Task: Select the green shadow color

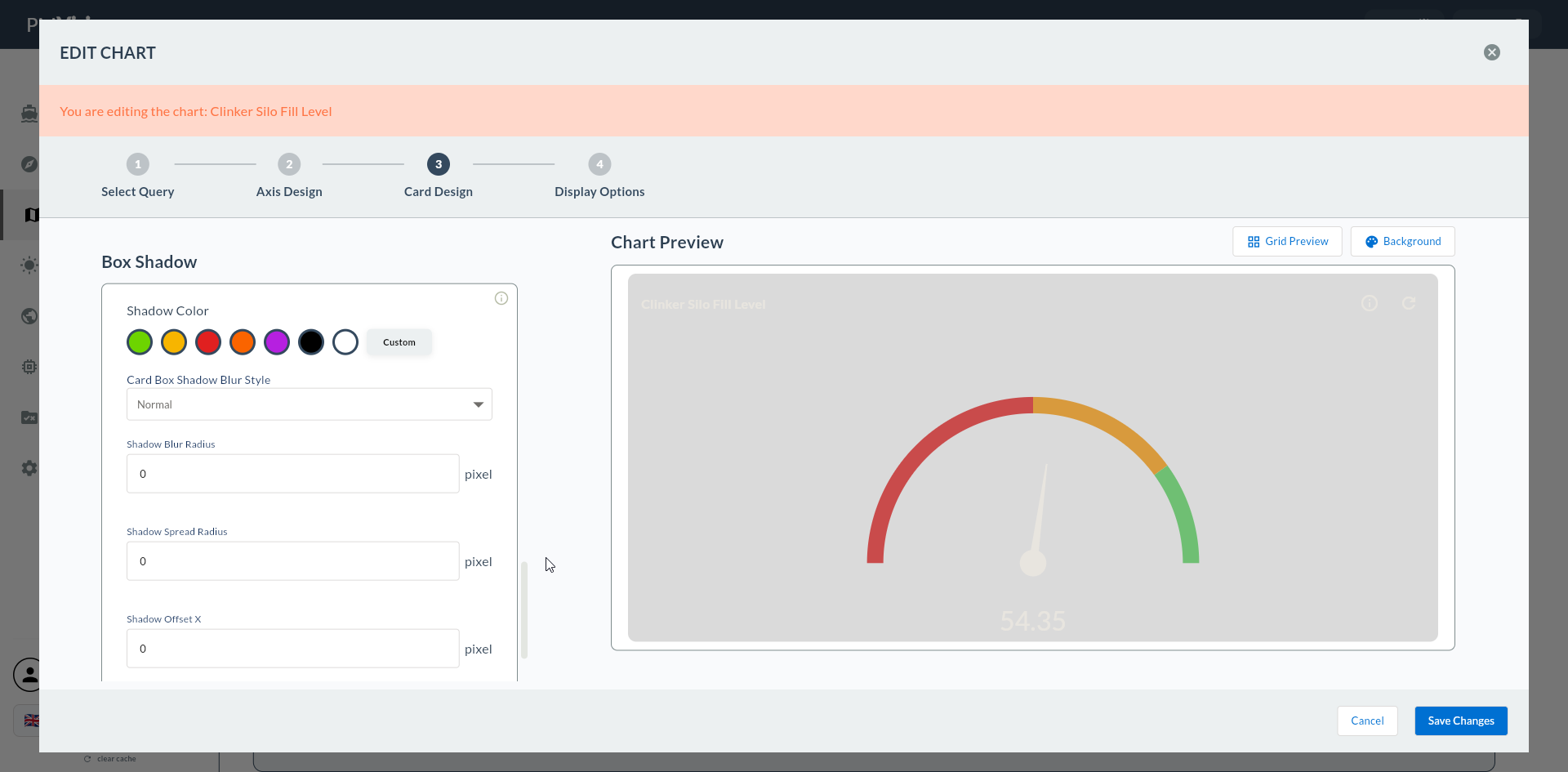Action: click(x=140, y=342)
